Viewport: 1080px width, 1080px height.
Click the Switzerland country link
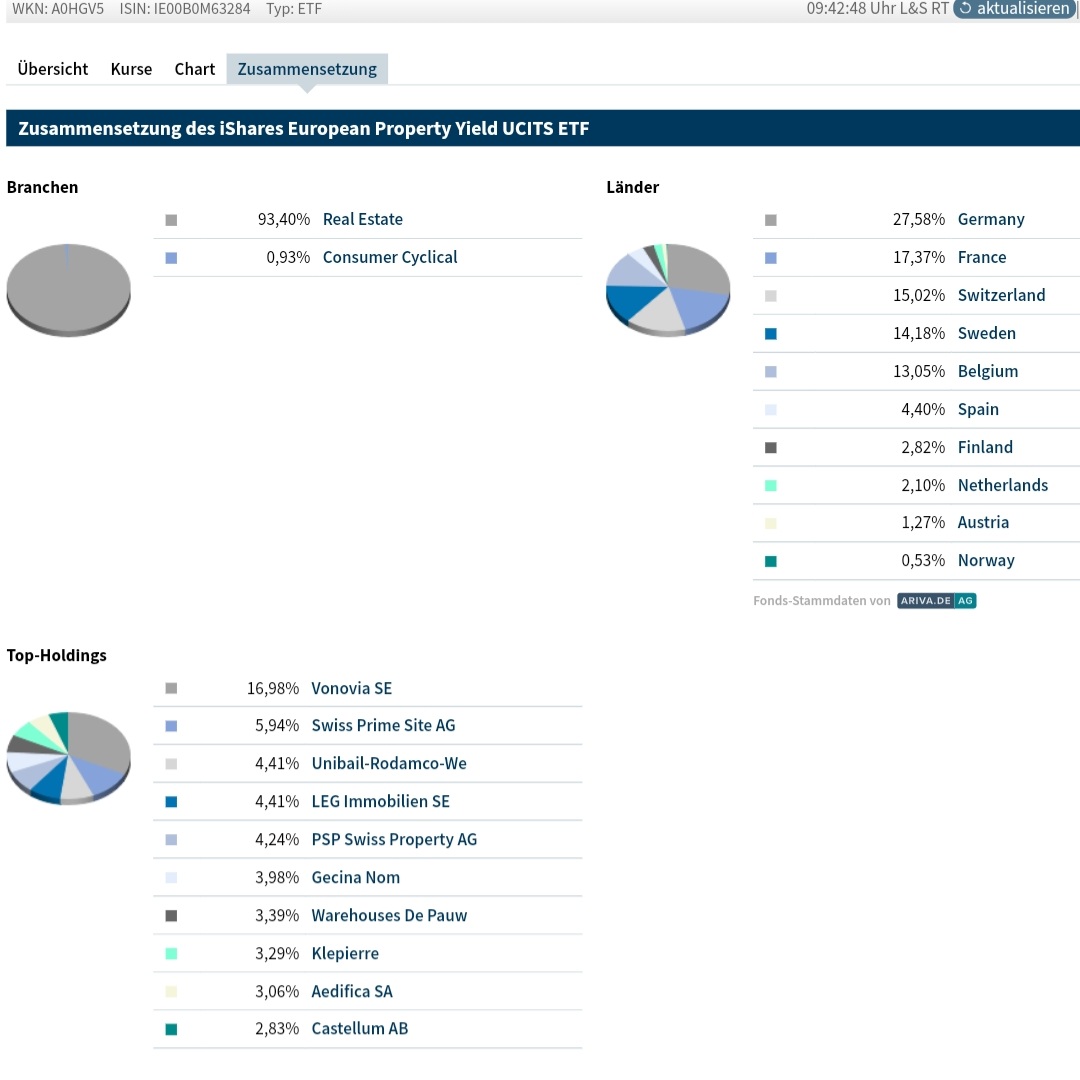click(1001, 295)
